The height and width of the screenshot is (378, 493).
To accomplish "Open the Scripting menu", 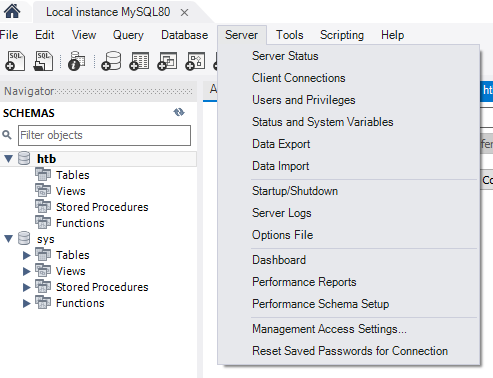I will coord(342,35).
